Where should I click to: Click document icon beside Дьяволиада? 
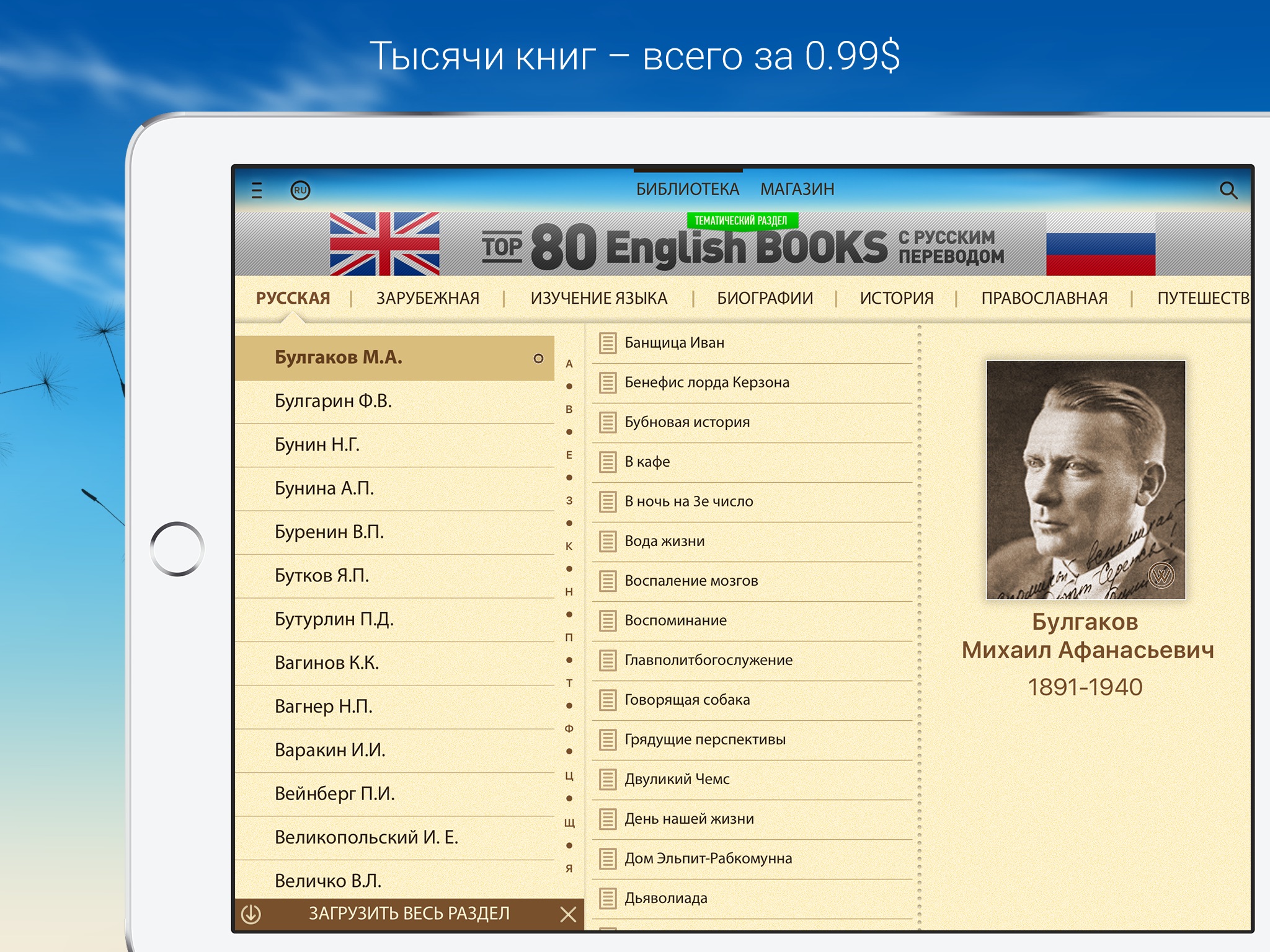(608, 898)
